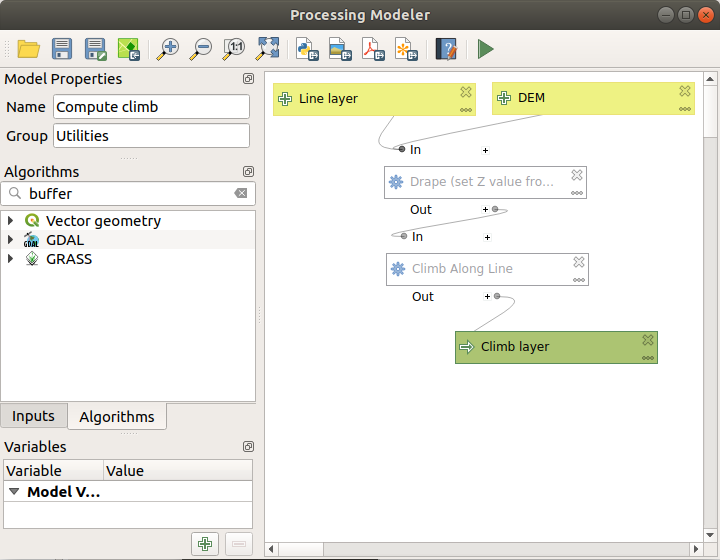Click the Save model as icon
This screenshot has width=720, height=560.
point(95,48)
